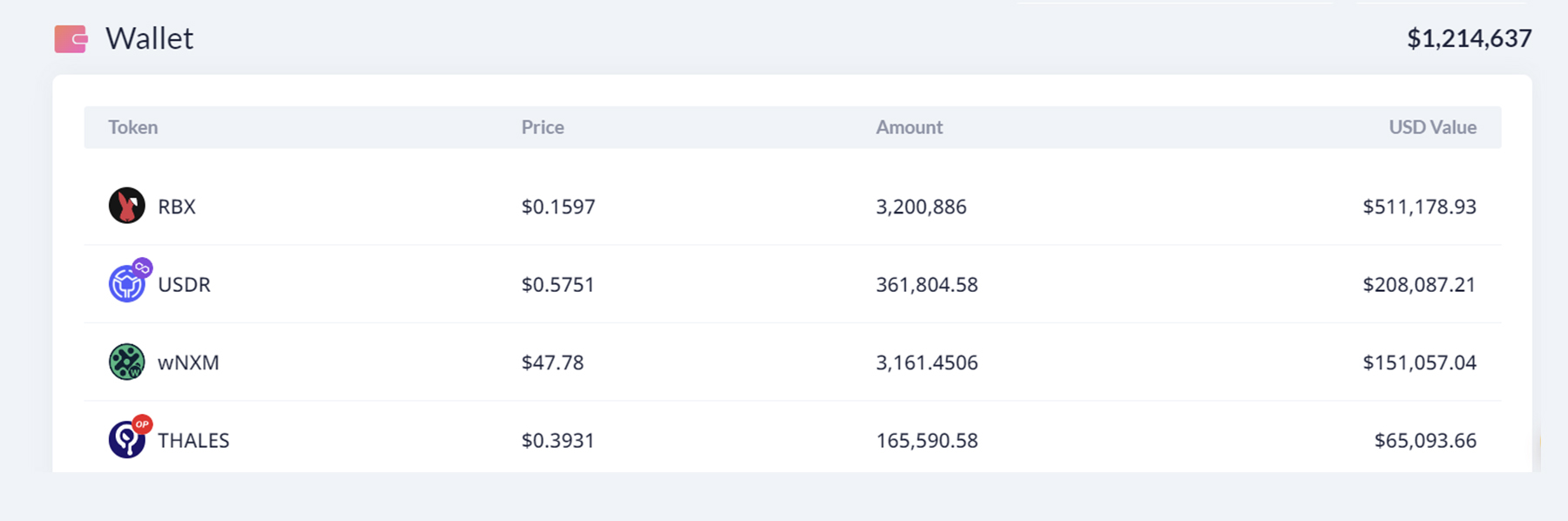Click the OP chain badge on THALES

click(x=142, y=424)
